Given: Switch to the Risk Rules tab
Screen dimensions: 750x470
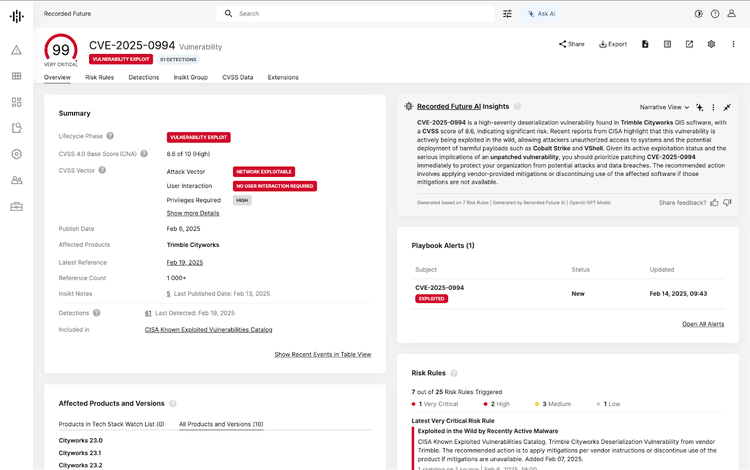Looking at the screenshot, I should pos(99,77).
